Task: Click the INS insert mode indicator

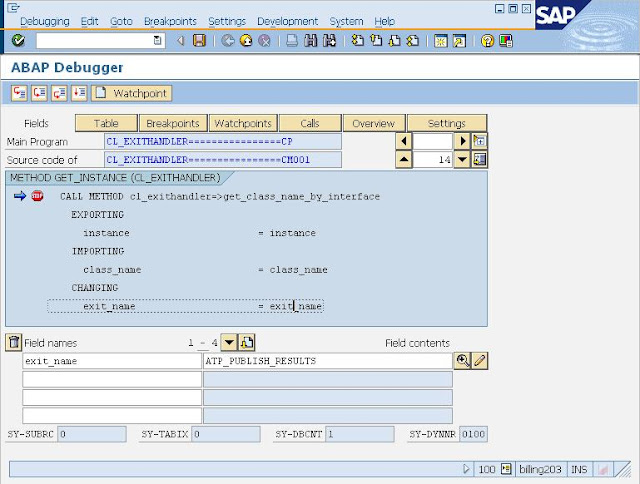Action: [579, 469]
